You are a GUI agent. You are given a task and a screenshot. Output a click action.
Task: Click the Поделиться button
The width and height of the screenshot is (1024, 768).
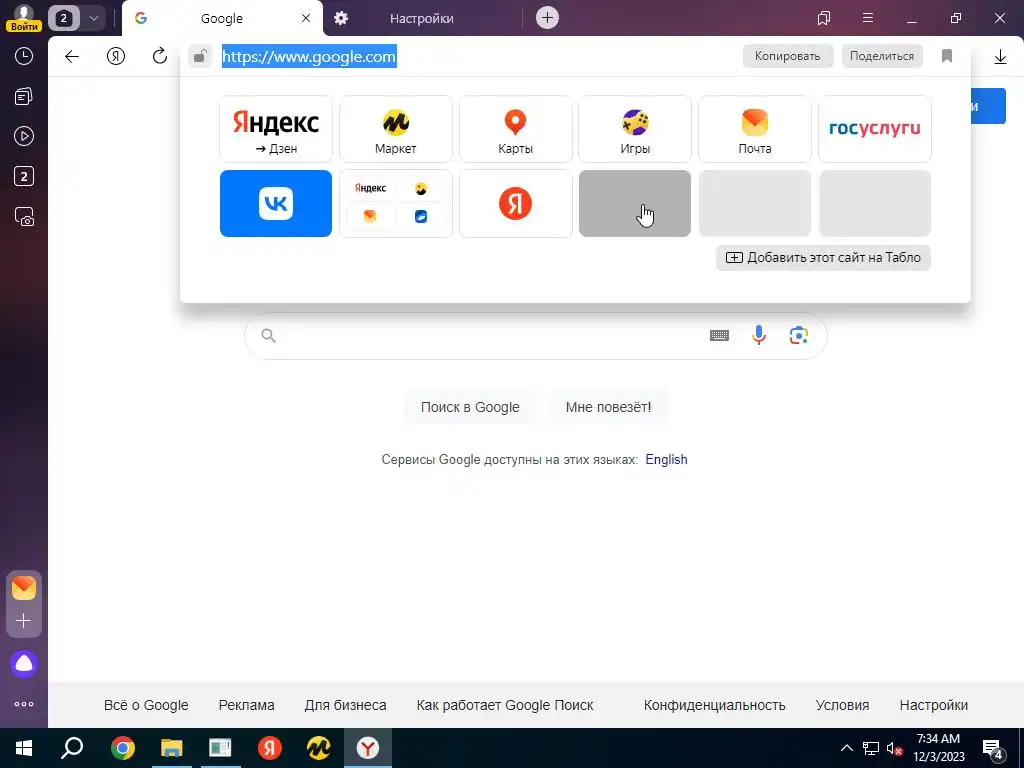pos(882,56)
